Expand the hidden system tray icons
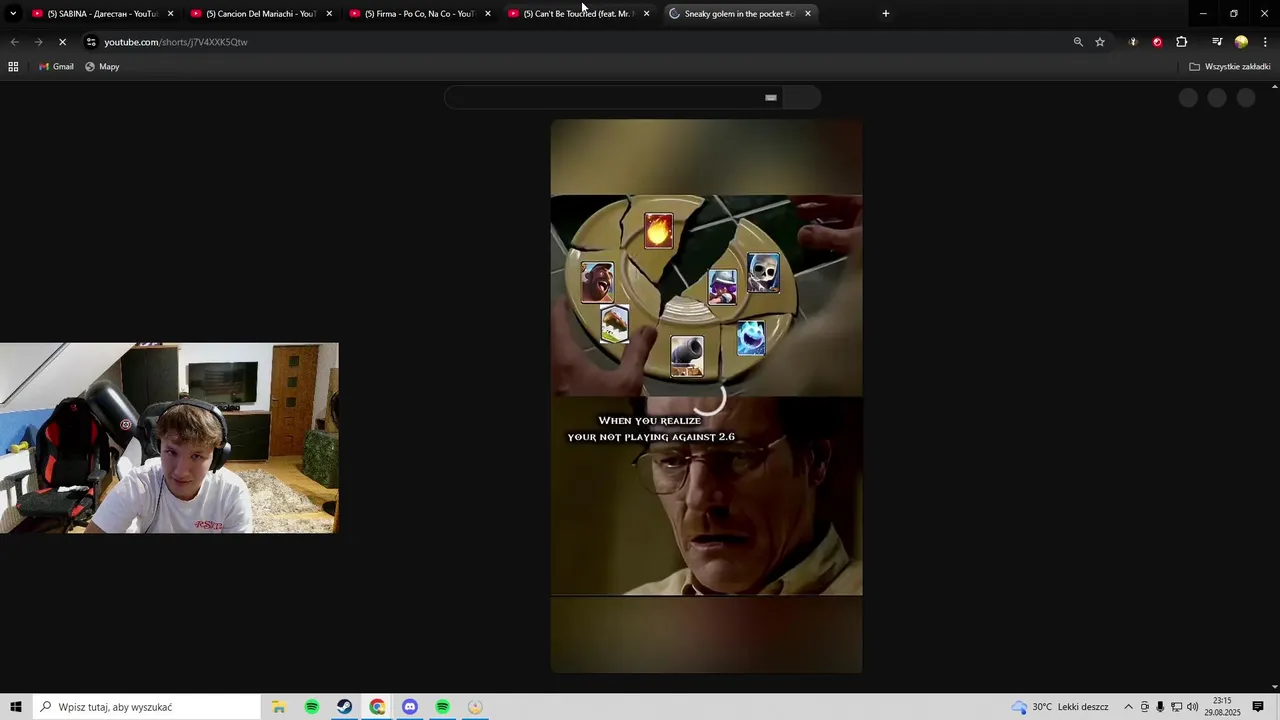The width and height of the screenshot is (1280, 720). click(x=1128, y=707)
